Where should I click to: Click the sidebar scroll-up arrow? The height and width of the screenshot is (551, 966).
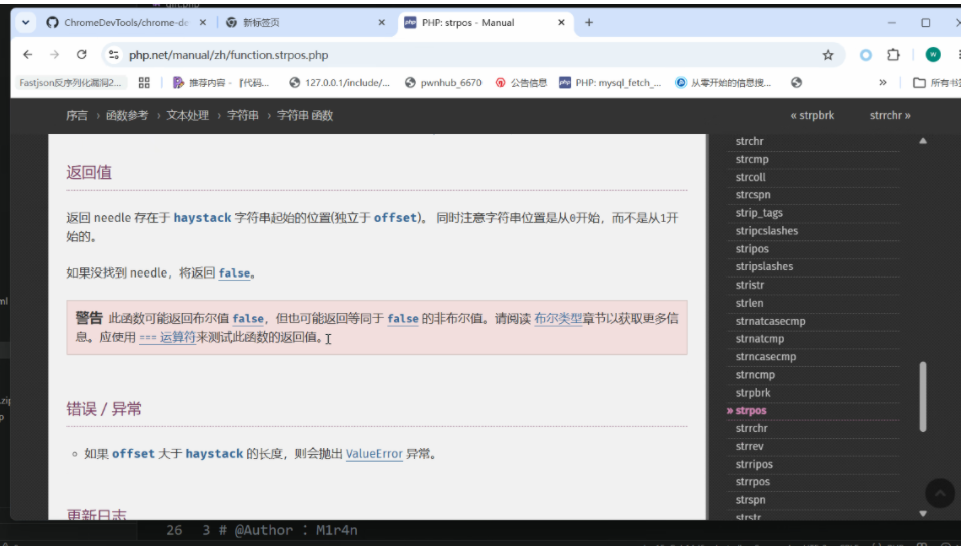pyautogui.click(x=923, y=141)
